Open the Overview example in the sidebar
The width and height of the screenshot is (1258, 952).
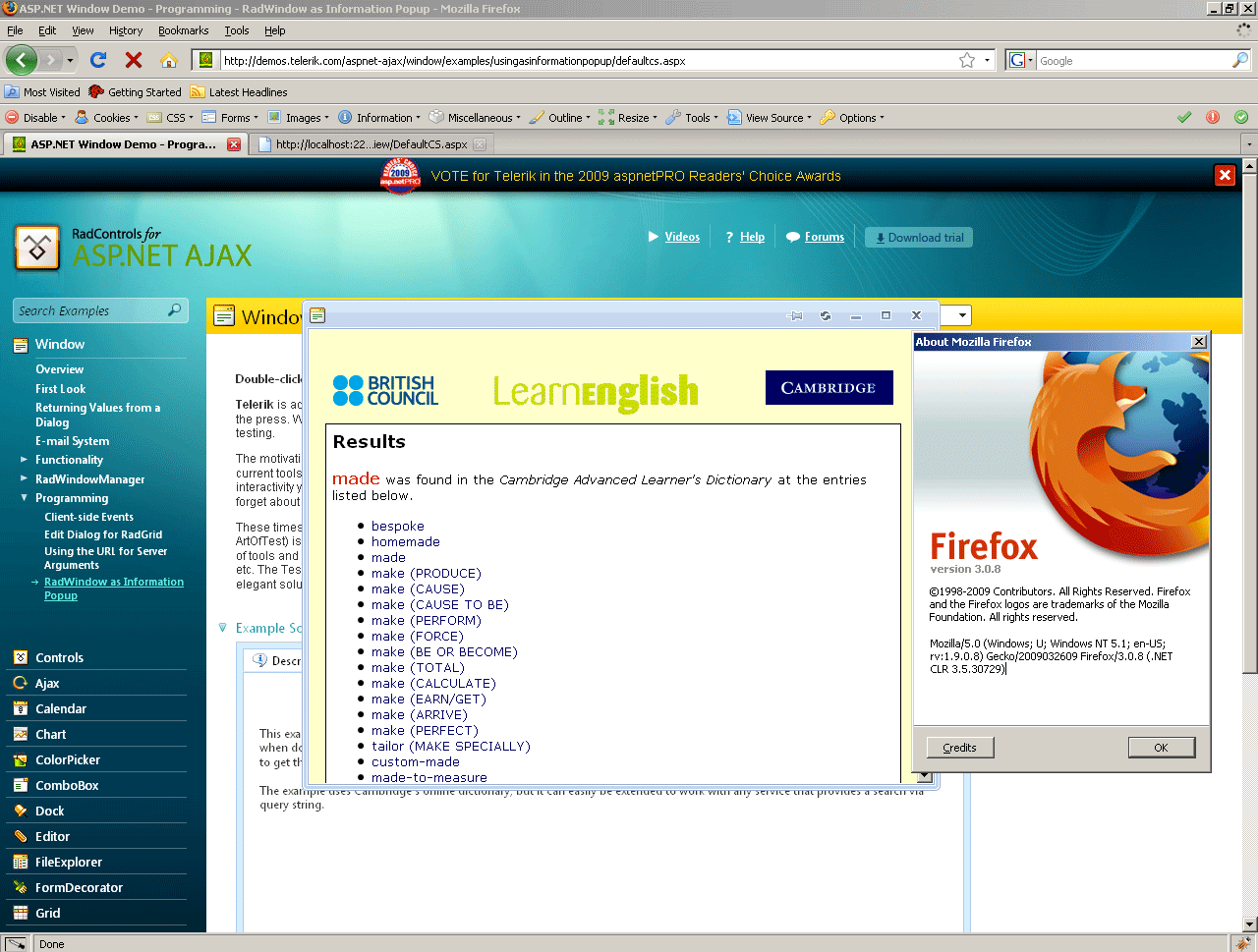pyautogui.click(x=60, y=369)
